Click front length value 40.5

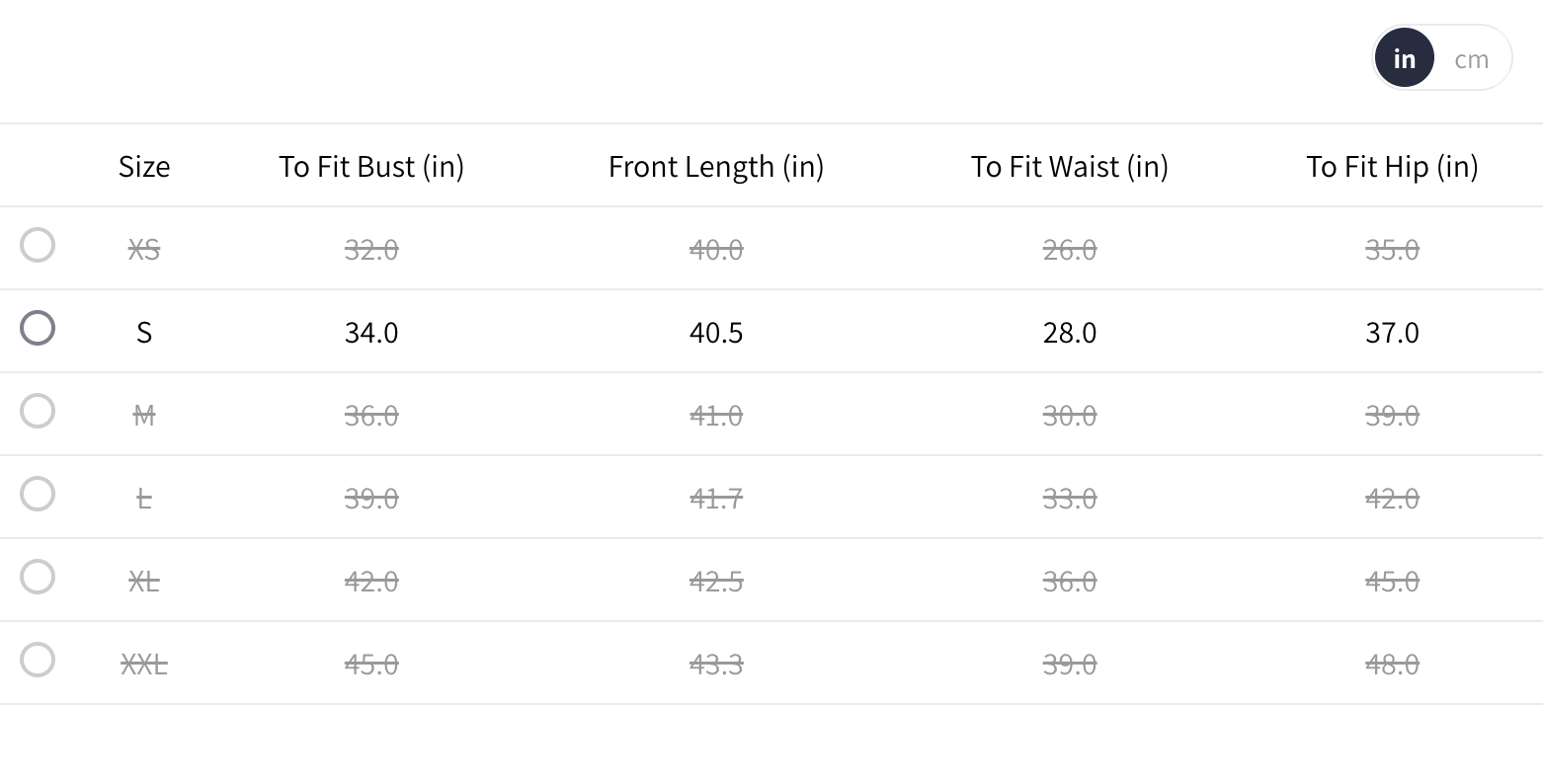point(716,333)
